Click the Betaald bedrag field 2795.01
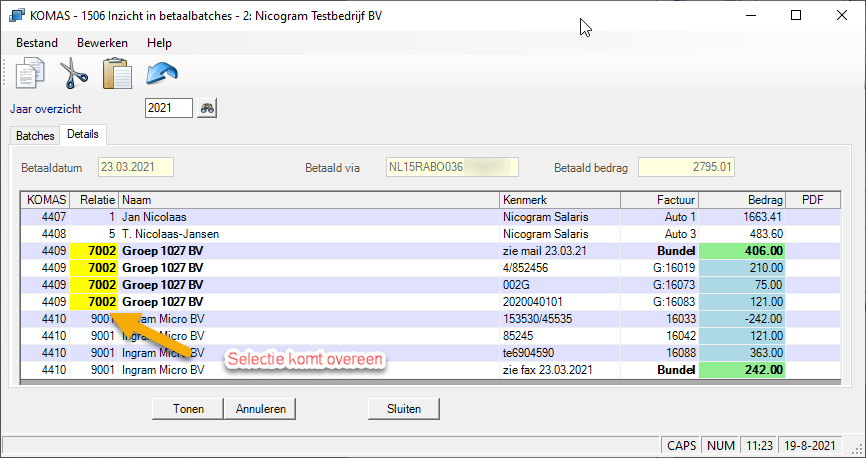 click(x=687, y=167)
